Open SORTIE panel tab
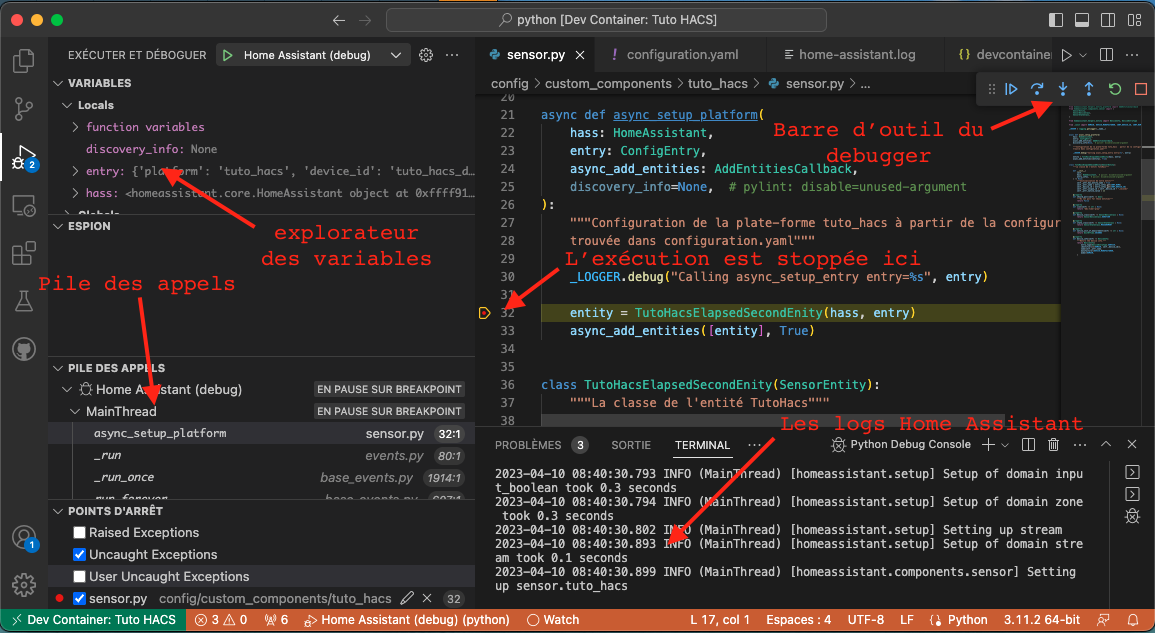The image size is (1155, 633). click(631, 445)
